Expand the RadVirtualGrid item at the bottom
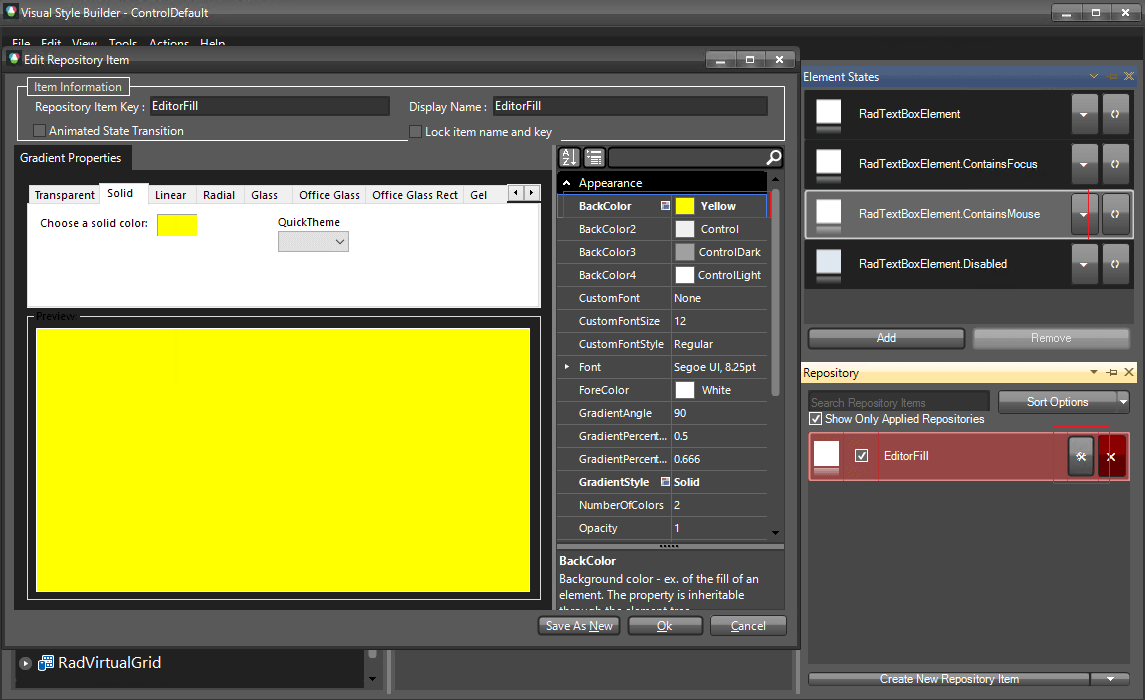Viewport: 1145px width, 700px height. pos(24,662)
